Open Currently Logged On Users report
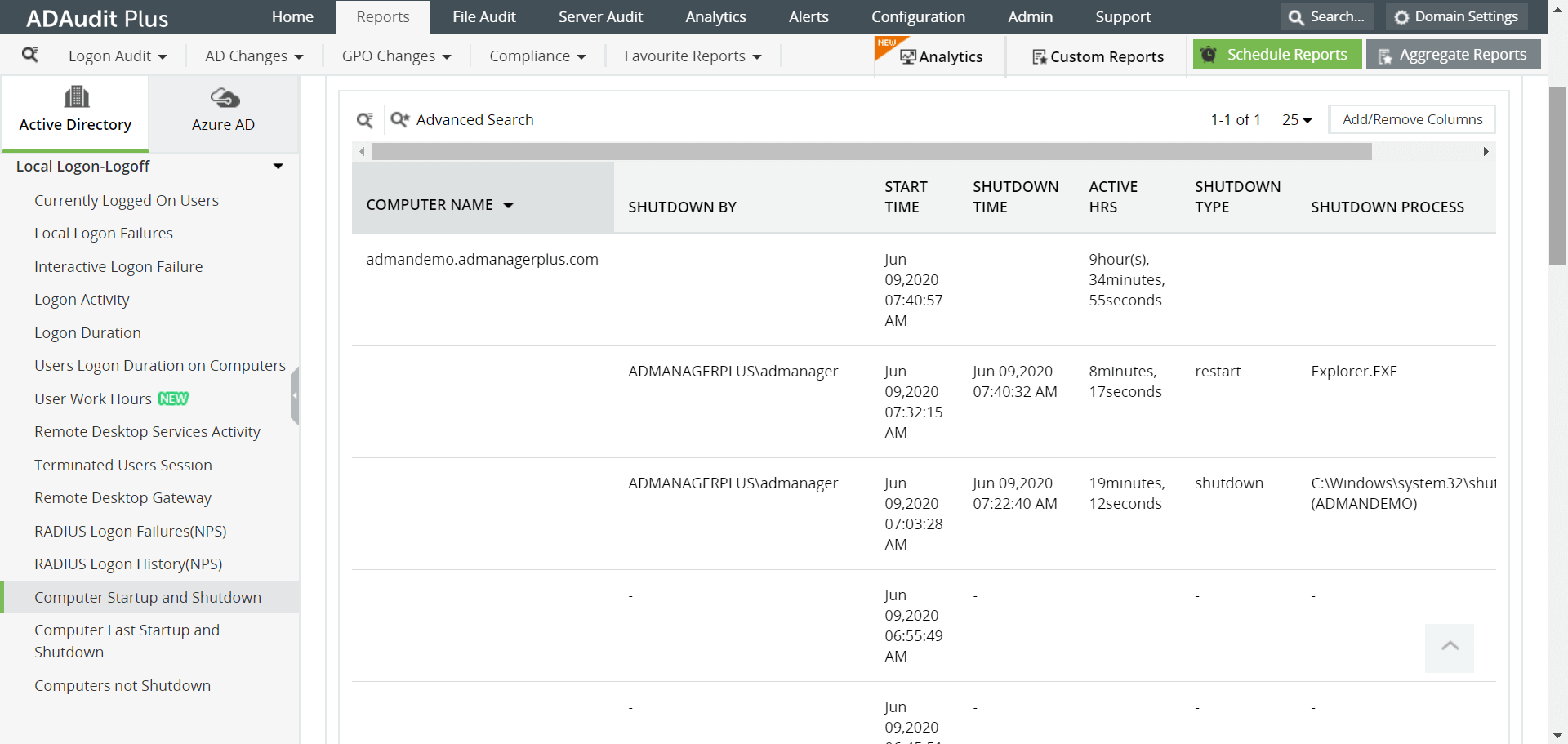Screen dimensions: 1568x744 pyautogui.click(x=127, y=201)
